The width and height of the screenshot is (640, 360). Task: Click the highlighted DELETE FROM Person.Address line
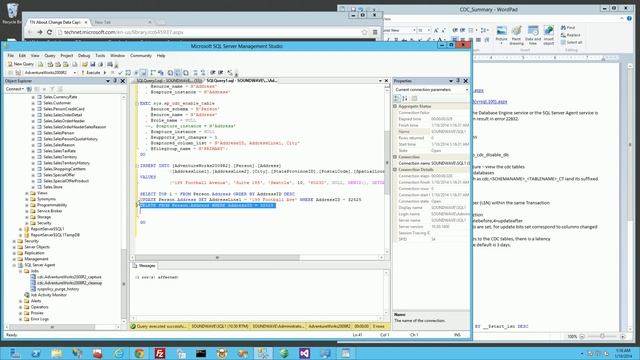207,205
